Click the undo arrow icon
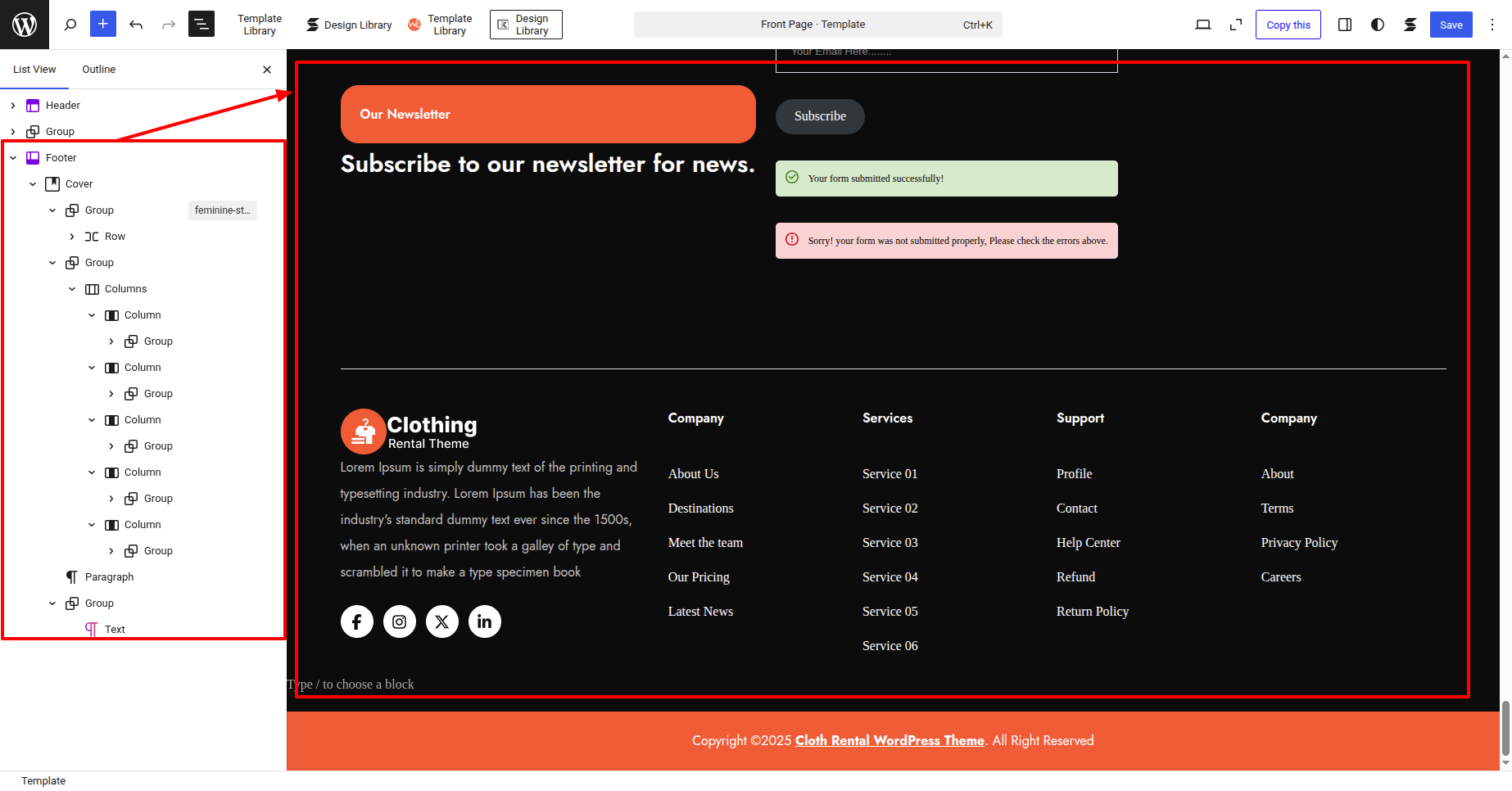Image resolution: width=1512 pixels, height=791 pixels. 136,25
